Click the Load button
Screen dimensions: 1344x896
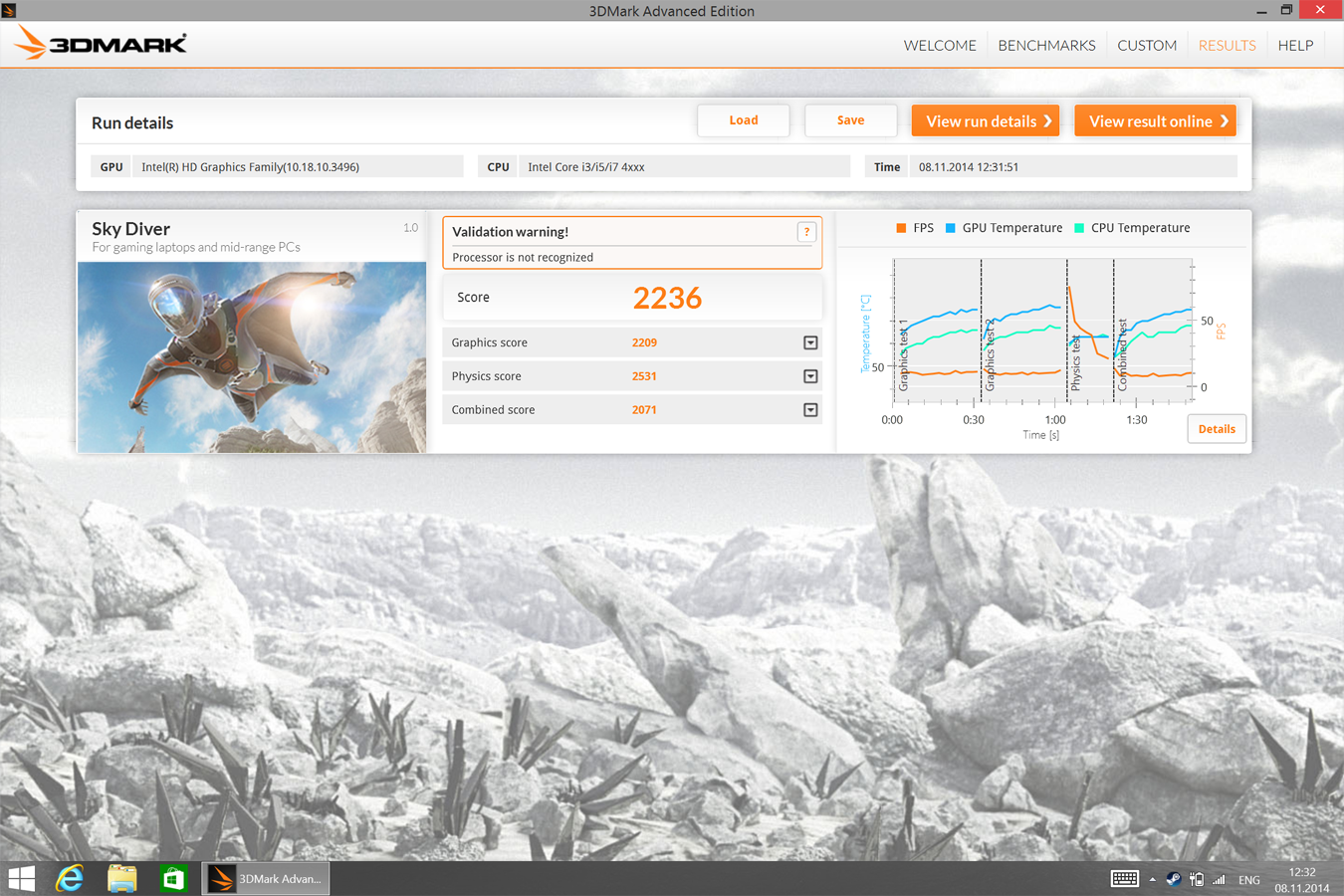click(744, 120)
